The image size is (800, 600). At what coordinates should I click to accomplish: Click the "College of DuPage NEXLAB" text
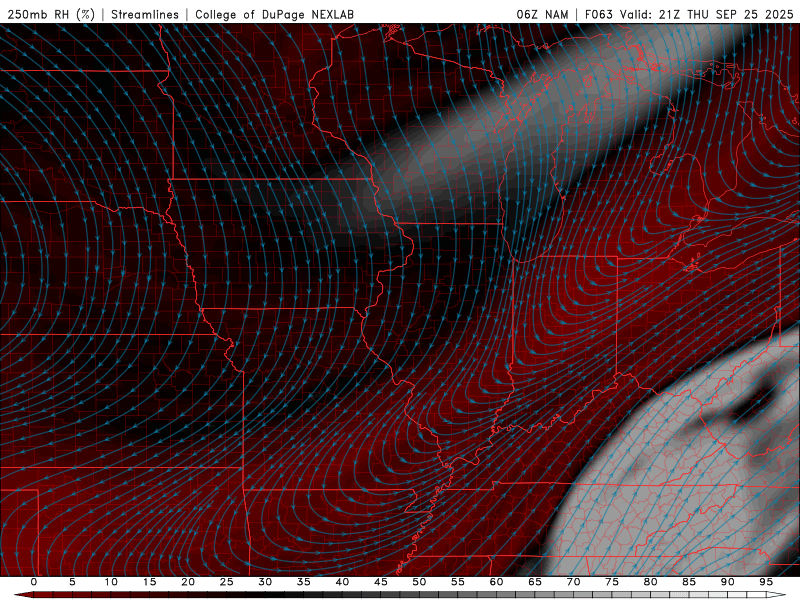[x=274, y=14]
